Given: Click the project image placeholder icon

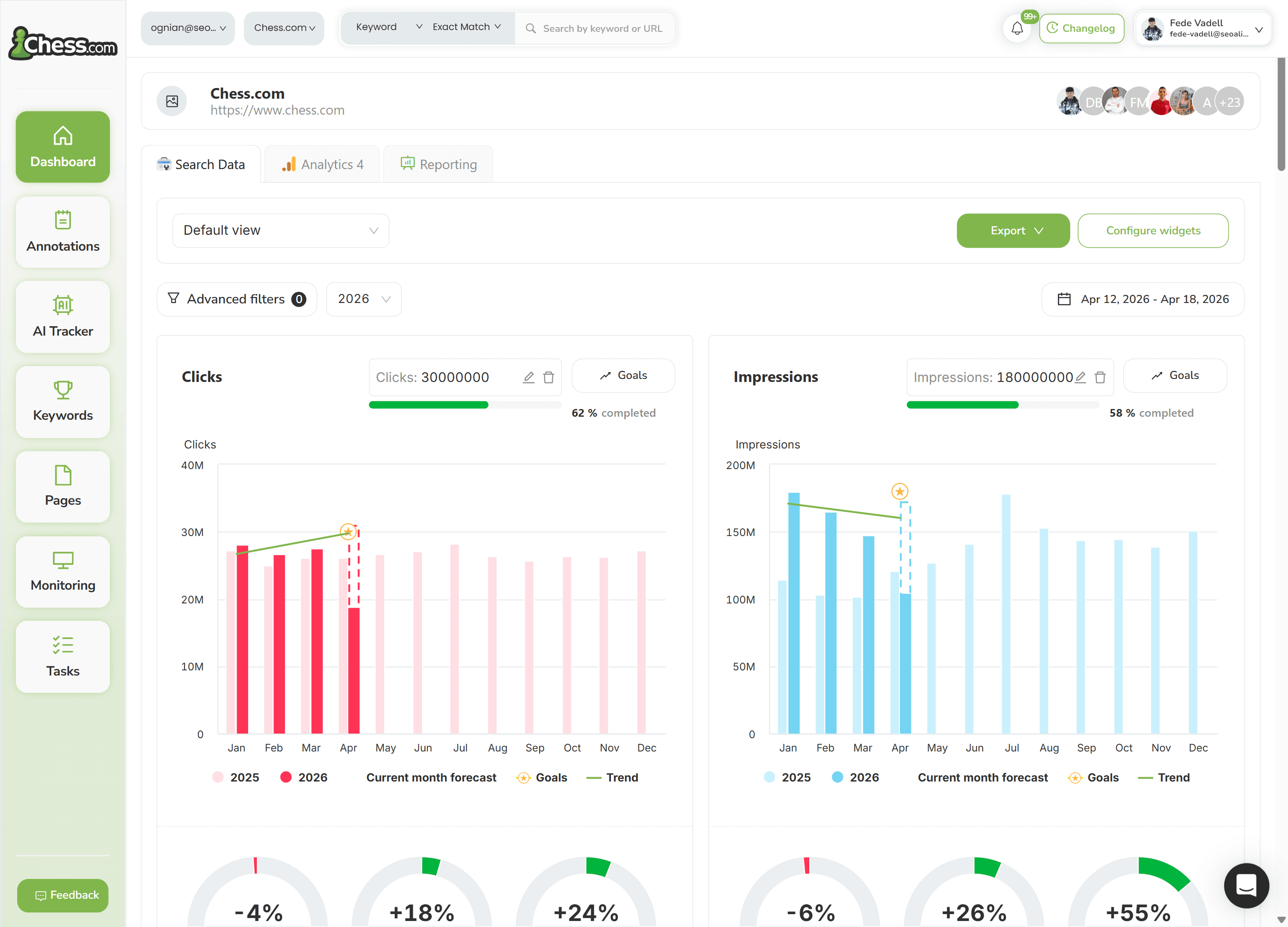Looking at the screenshot, I should [172, 101].
